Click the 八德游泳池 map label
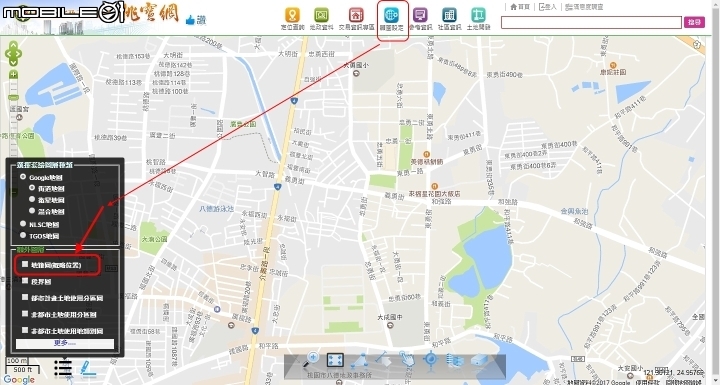Image resolution: width=720 pixels, height=385 pixels. pos(216,209)
